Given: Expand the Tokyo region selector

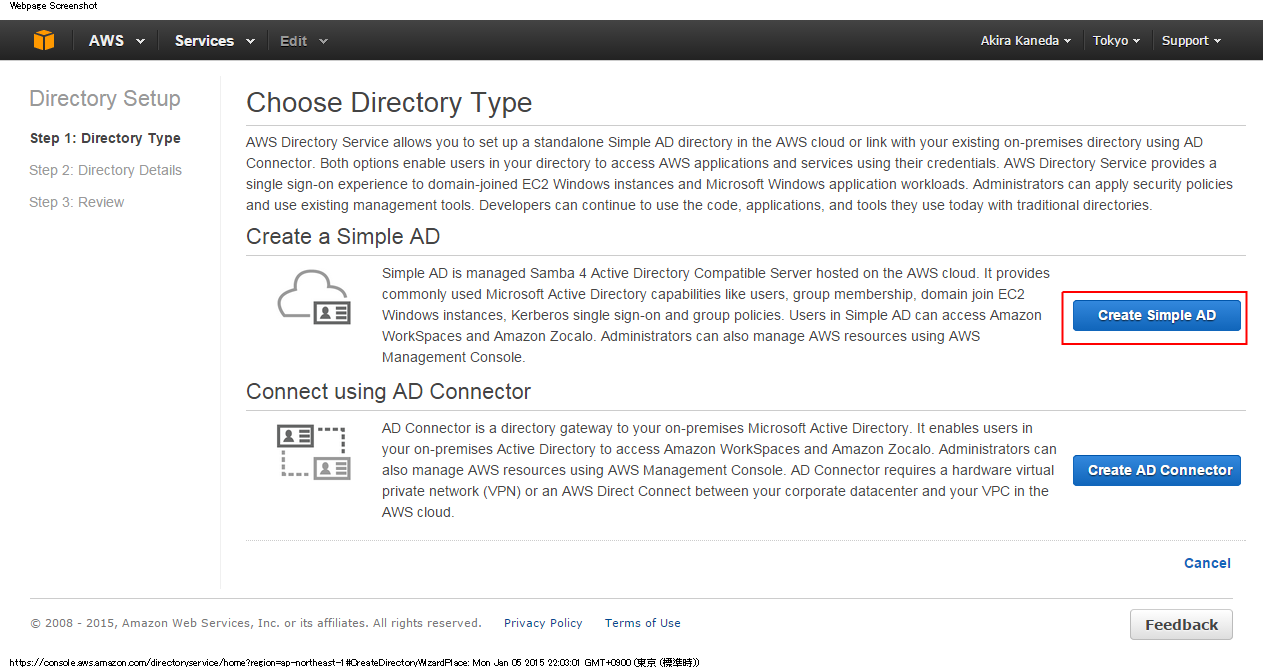Looking at the screenshot, I should click(1116, 41).
